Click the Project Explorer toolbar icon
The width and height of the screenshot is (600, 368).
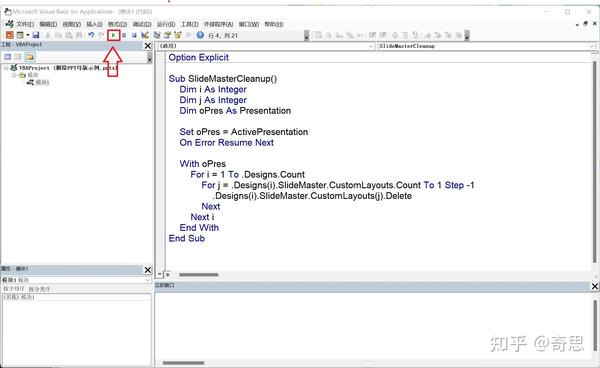tap(157, 35)
